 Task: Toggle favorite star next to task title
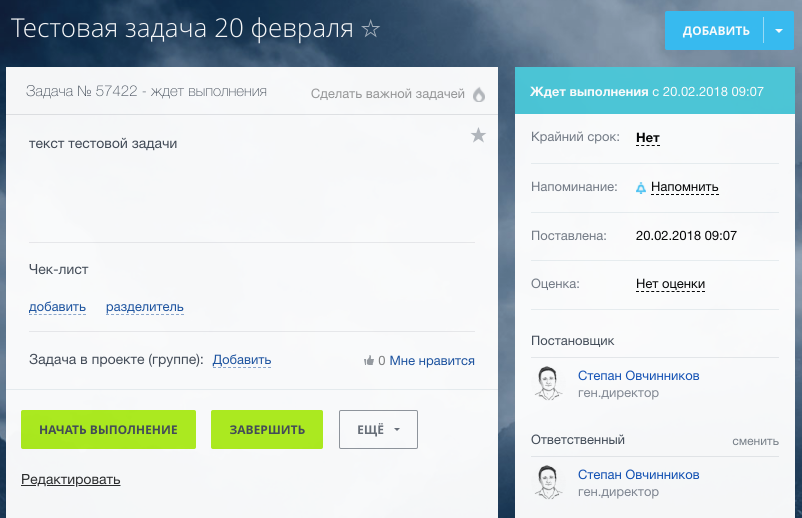coord(370,29)
